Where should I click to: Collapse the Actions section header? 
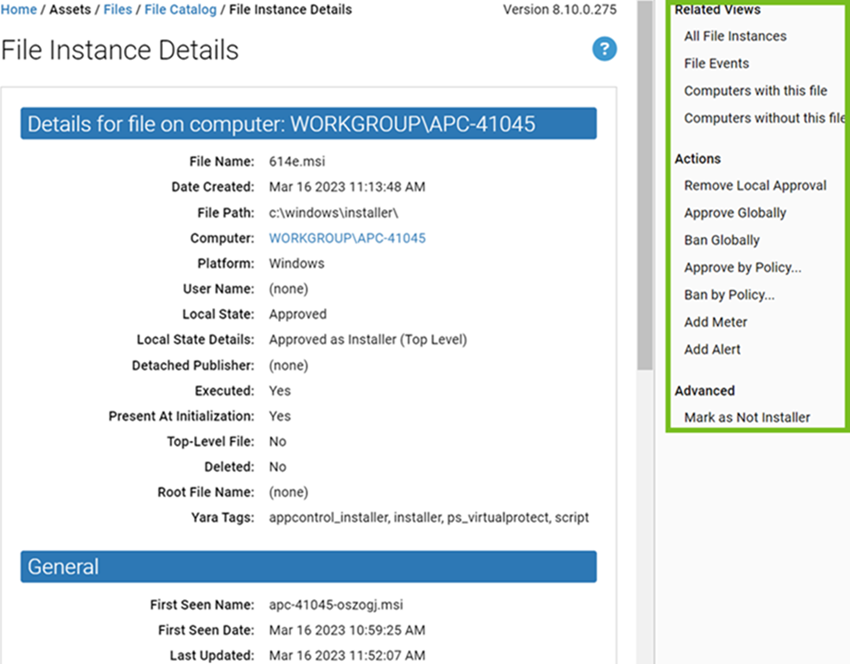(697, 158)
